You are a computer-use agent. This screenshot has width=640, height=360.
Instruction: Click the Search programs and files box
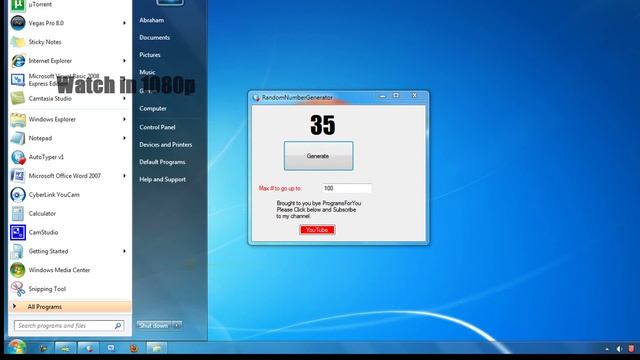click(x=69, y=325)
